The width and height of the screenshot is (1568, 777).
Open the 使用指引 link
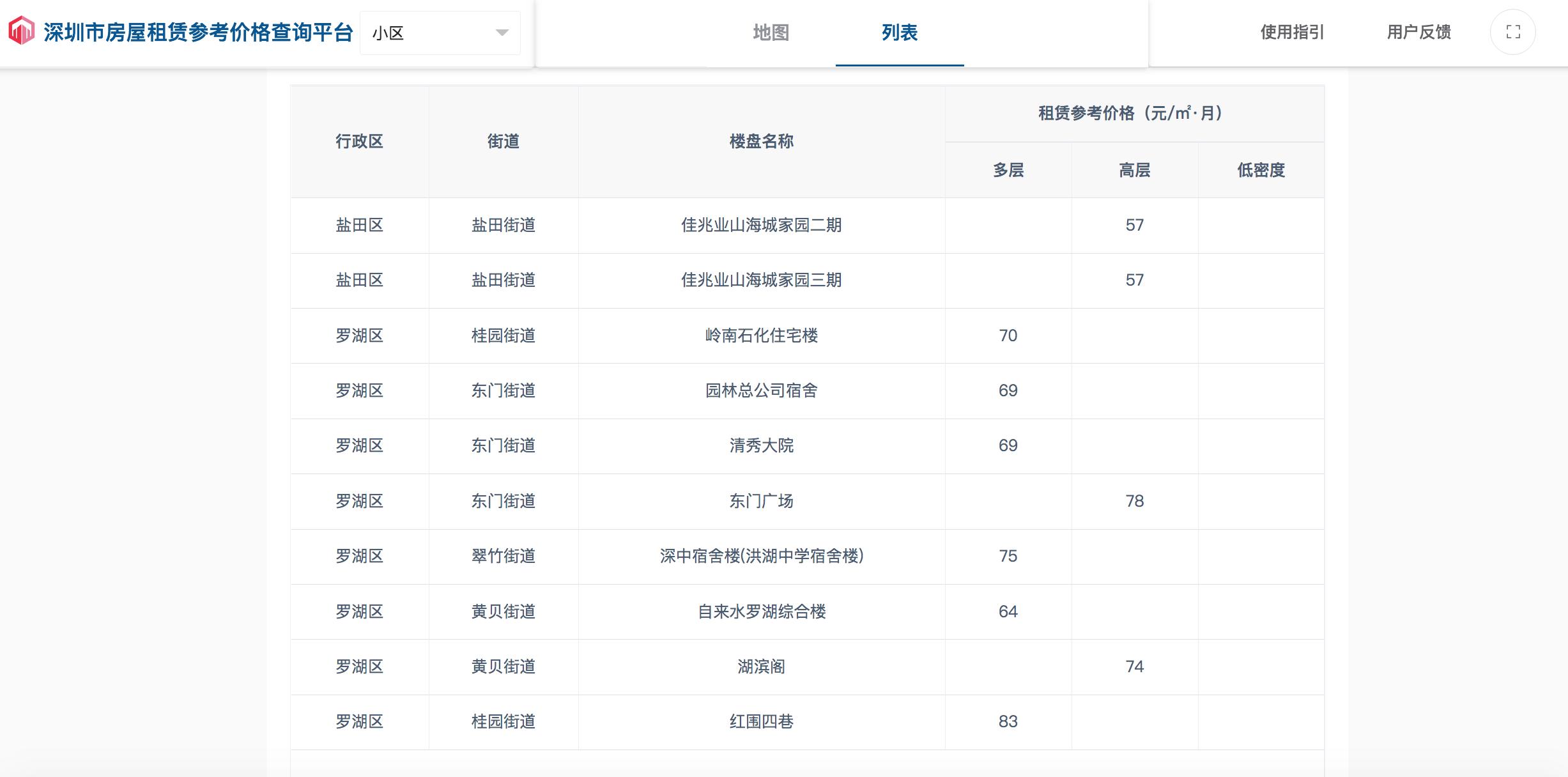point(1292,32)
